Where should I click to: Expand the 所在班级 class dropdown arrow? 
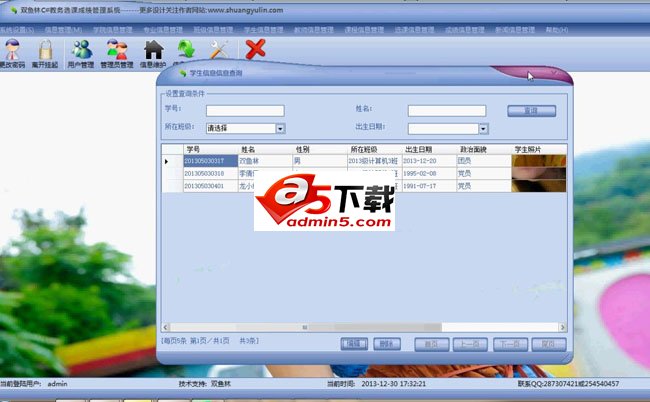click(x=280, y=128)
